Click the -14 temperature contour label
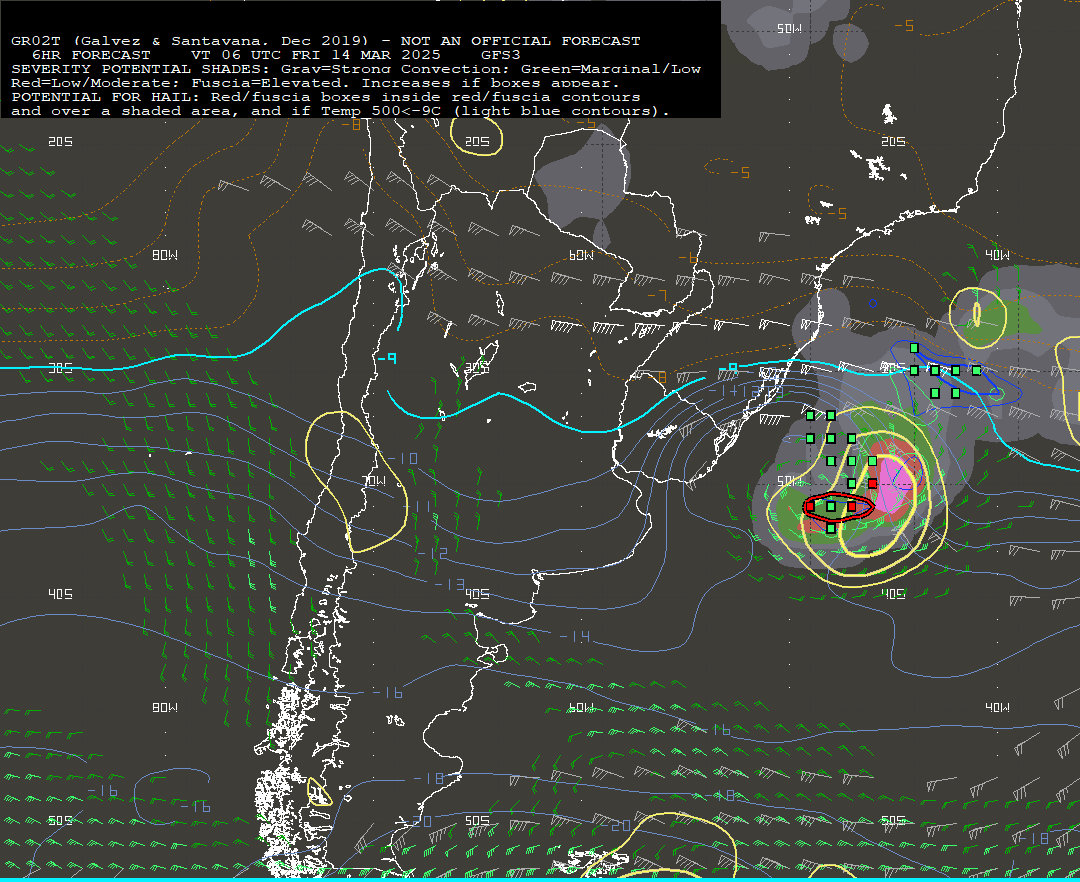Viewport: 1080px width, 882px height. tap(574, 636)
